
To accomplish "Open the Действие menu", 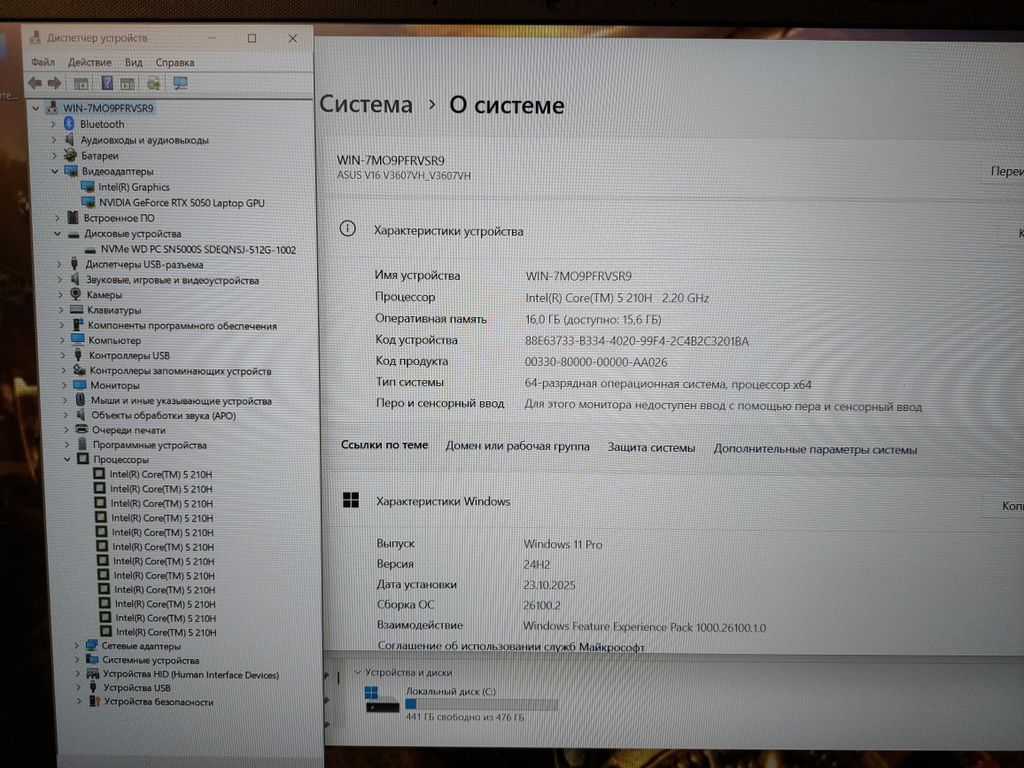I will pyautogui.click(x=89, y=62).
